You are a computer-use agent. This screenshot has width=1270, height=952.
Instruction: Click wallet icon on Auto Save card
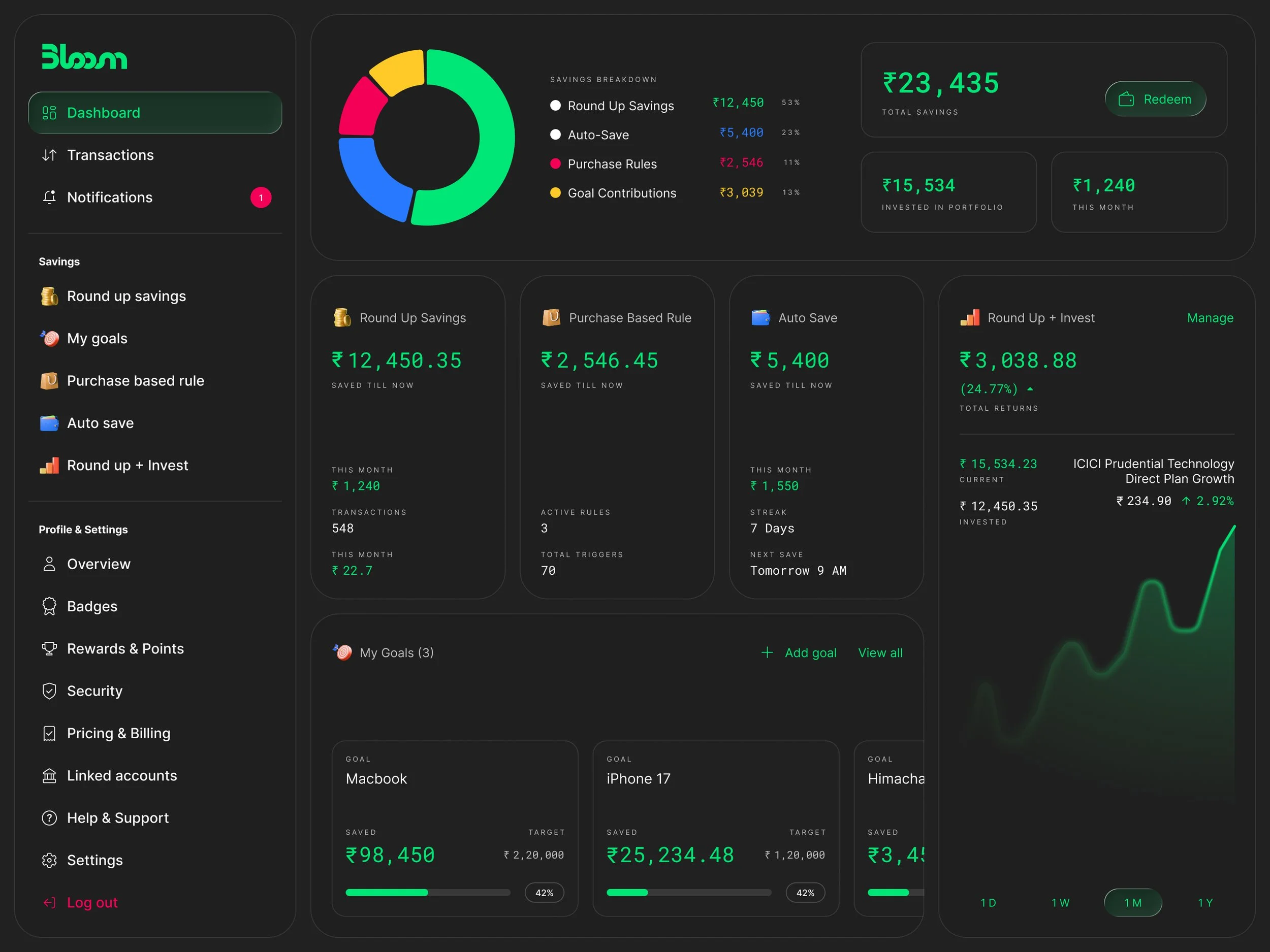761,317
